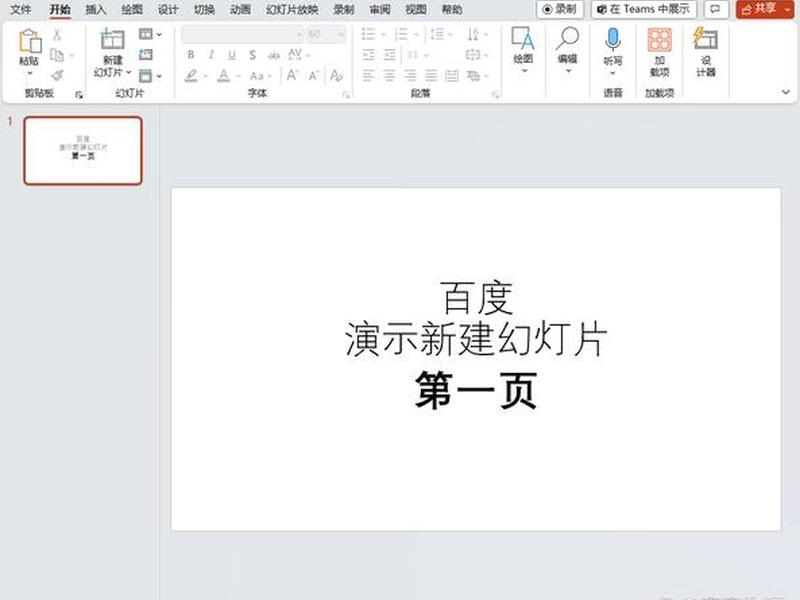Viewport: 800px width, 600px height.
Task: Start Dictate (听写) with the microphone
Action: click(613, 53)
